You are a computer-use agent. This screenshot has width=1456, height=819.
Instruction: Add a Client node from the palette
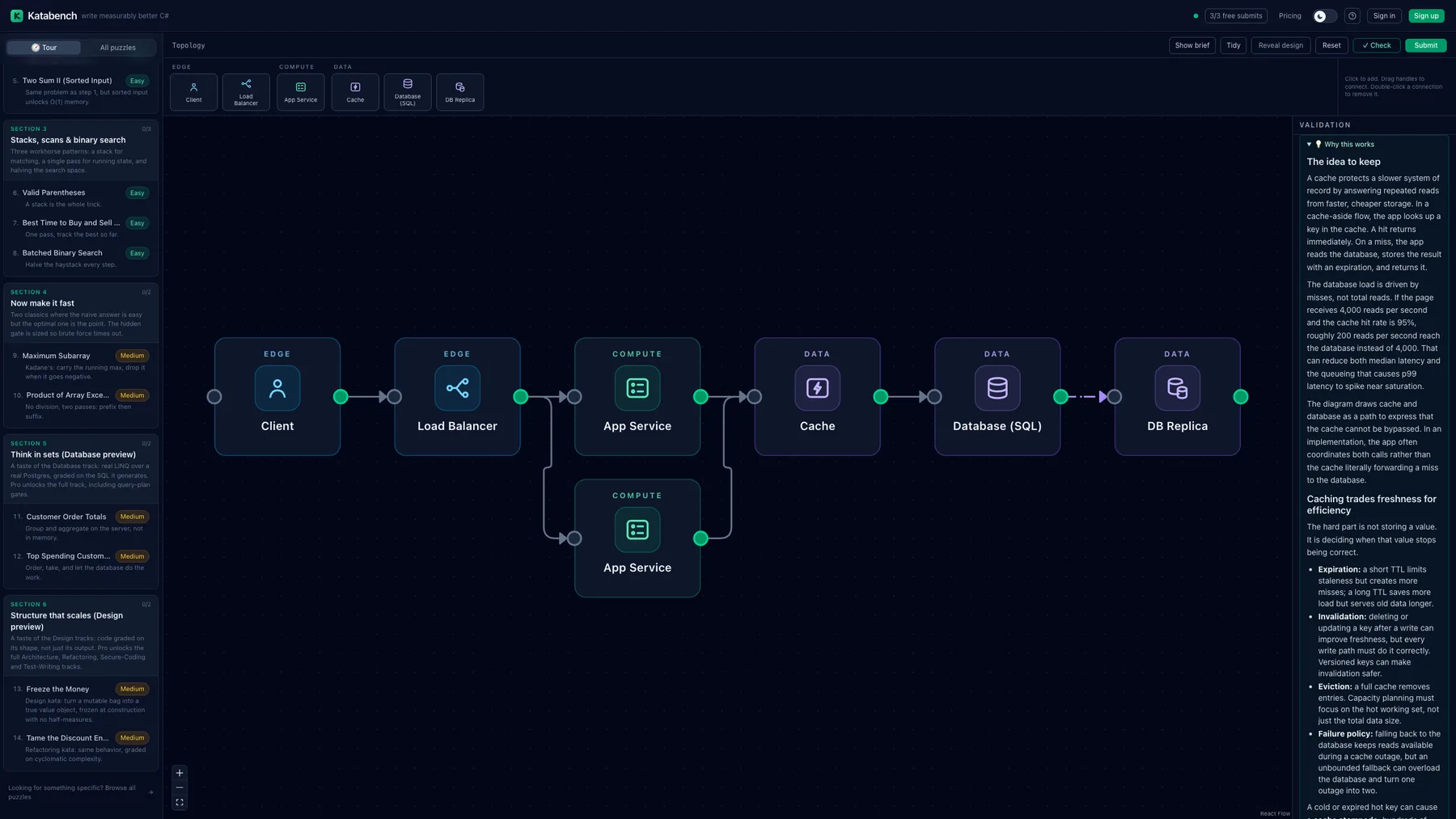pyautogui.click(x=194, y=91)
